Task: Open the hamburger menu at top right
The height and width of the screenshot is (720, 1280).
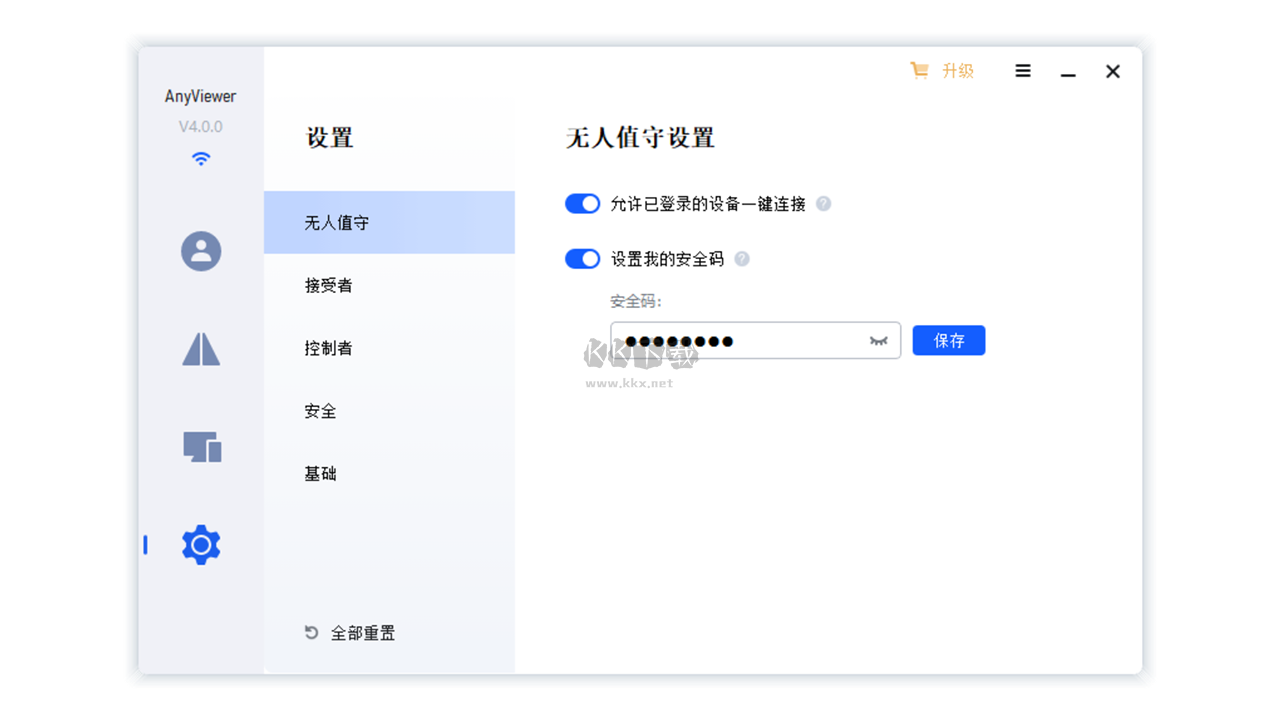Action: 1022,70
